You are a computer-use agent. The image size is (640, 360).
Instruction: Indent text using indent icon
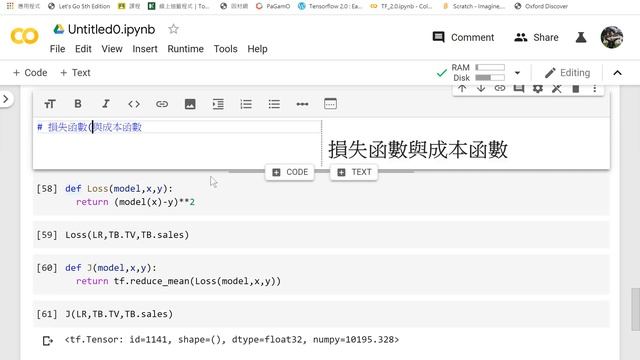coord(218,104)
